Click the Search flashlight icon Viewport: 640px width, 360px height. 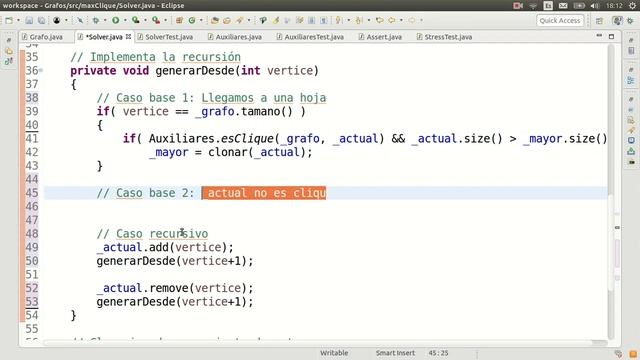(x=240, y=20)
